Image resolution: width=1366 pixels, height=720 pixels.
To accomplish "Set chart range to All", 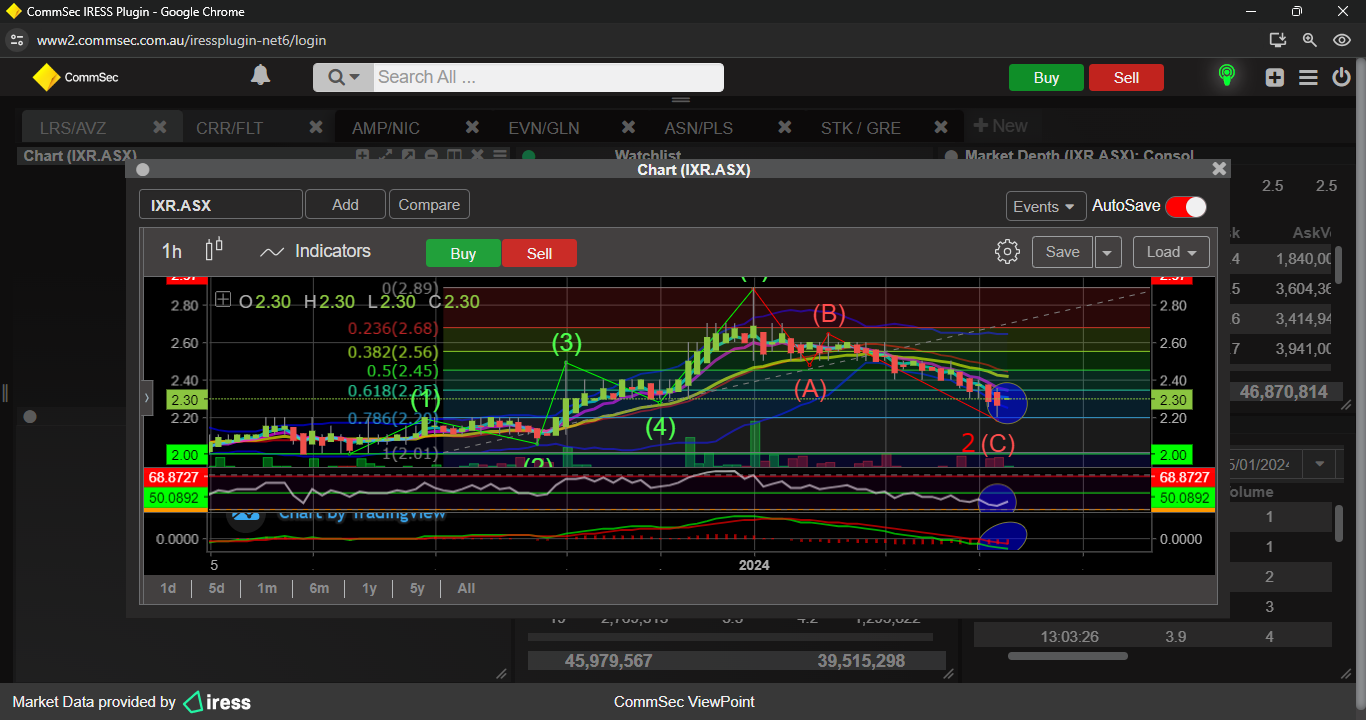I will 466,588.
